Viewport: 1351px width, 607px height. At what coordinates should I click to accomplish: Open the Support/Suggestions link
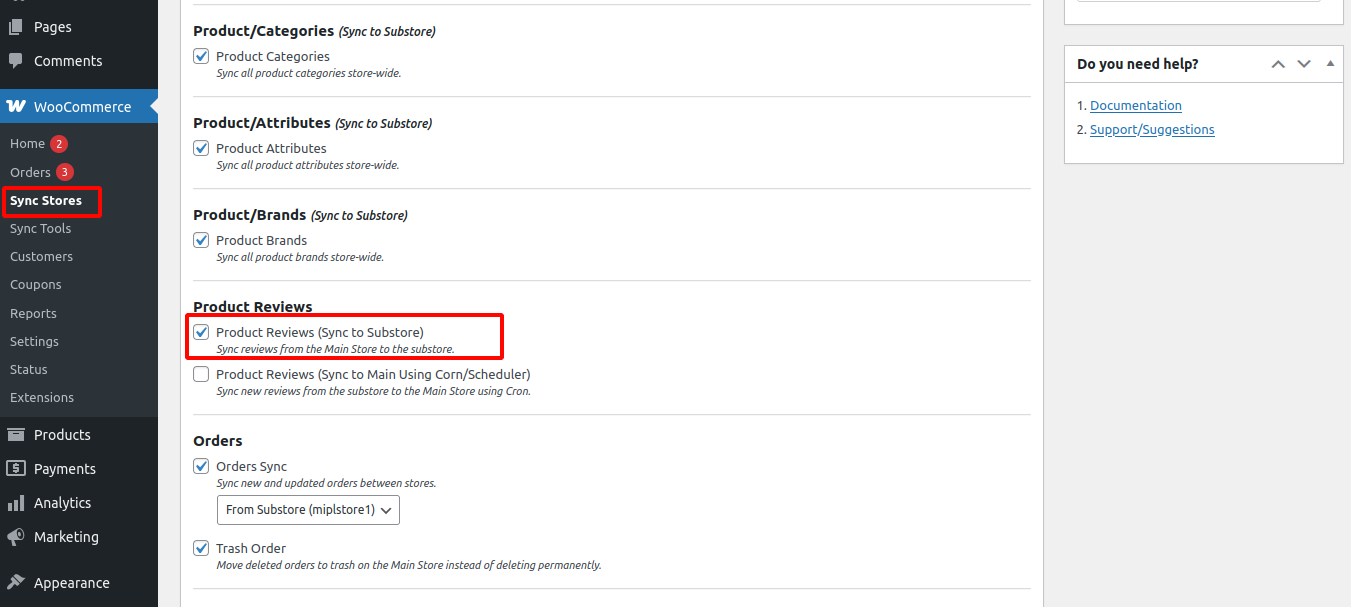click(1152, 130)
